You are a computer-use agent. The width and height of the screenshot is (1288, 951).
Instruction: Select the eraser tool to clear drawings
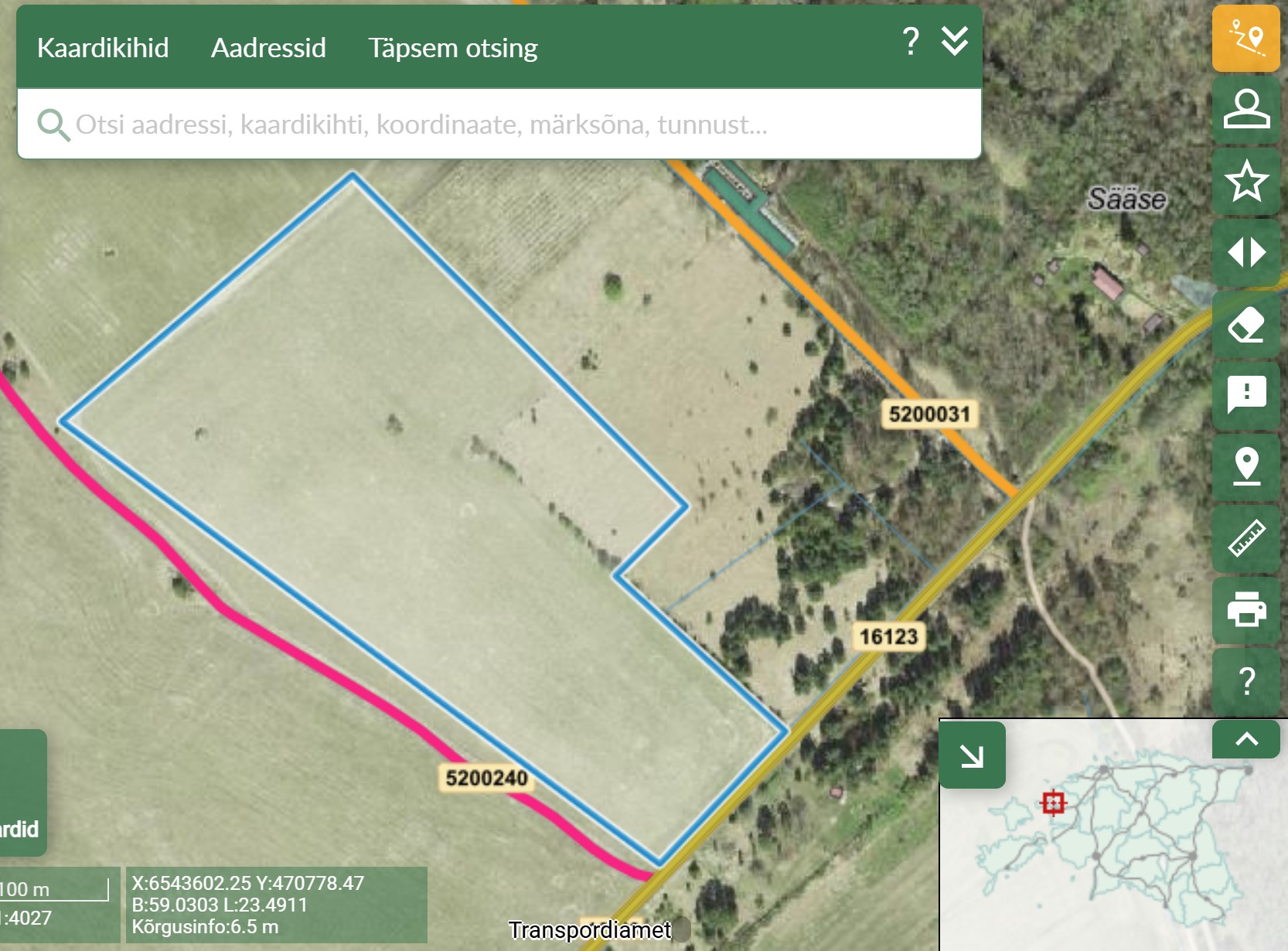tap(1245, 325)
